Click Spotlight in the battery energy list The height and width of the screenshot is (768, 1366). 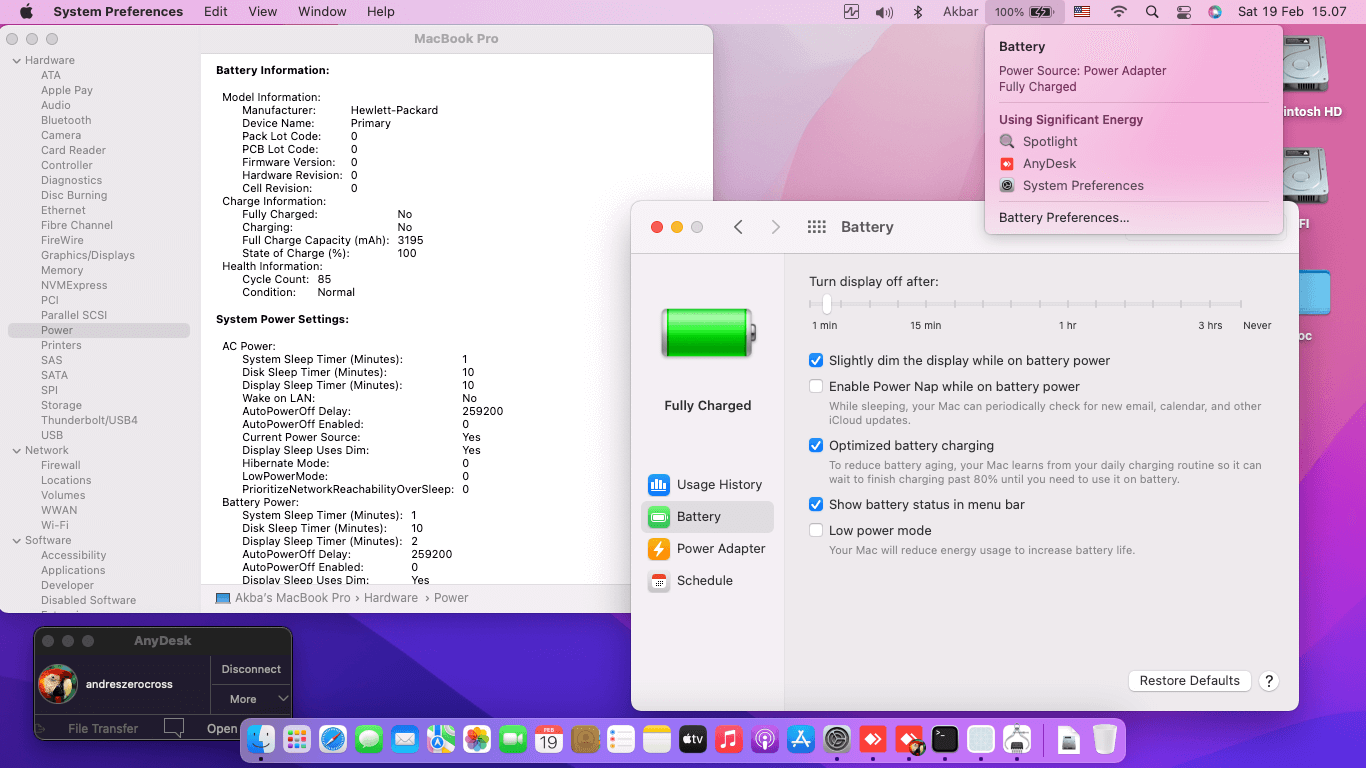tap(1050, 142)
